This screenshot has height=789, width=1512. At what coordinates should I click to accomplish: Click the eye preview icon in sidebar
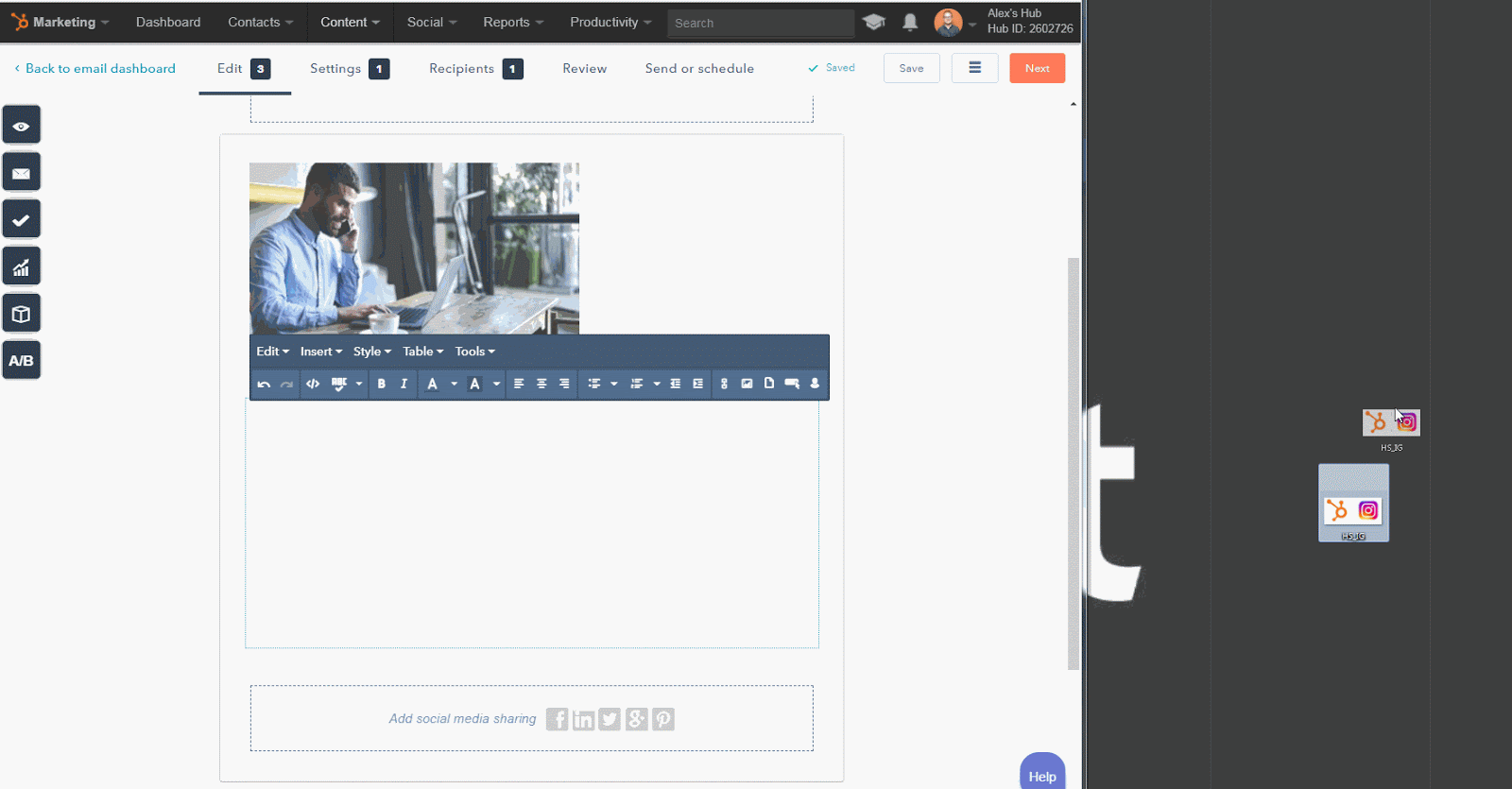21,126
